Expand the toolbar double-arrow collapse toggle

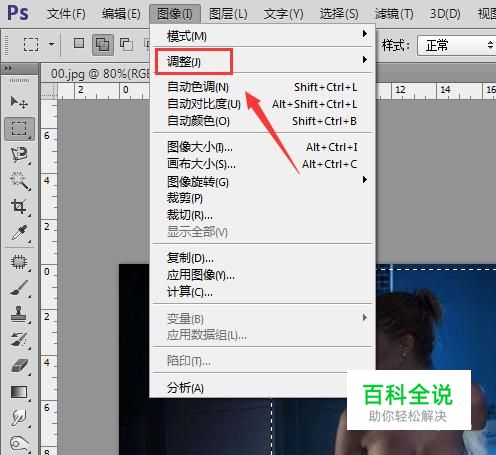coord(8,69)
